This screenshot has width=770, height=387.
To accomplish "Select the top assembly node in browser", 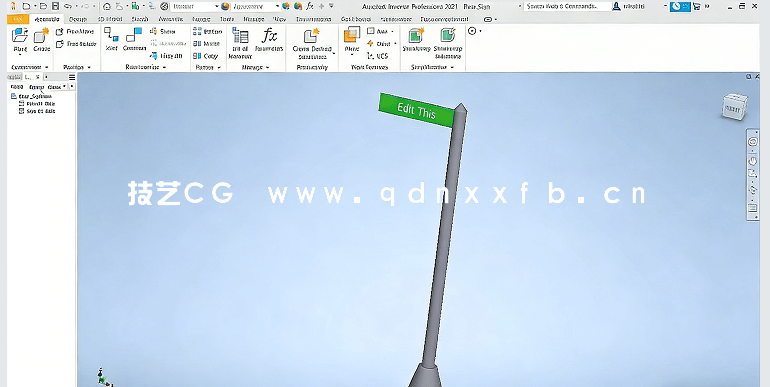I will point(31,96).
